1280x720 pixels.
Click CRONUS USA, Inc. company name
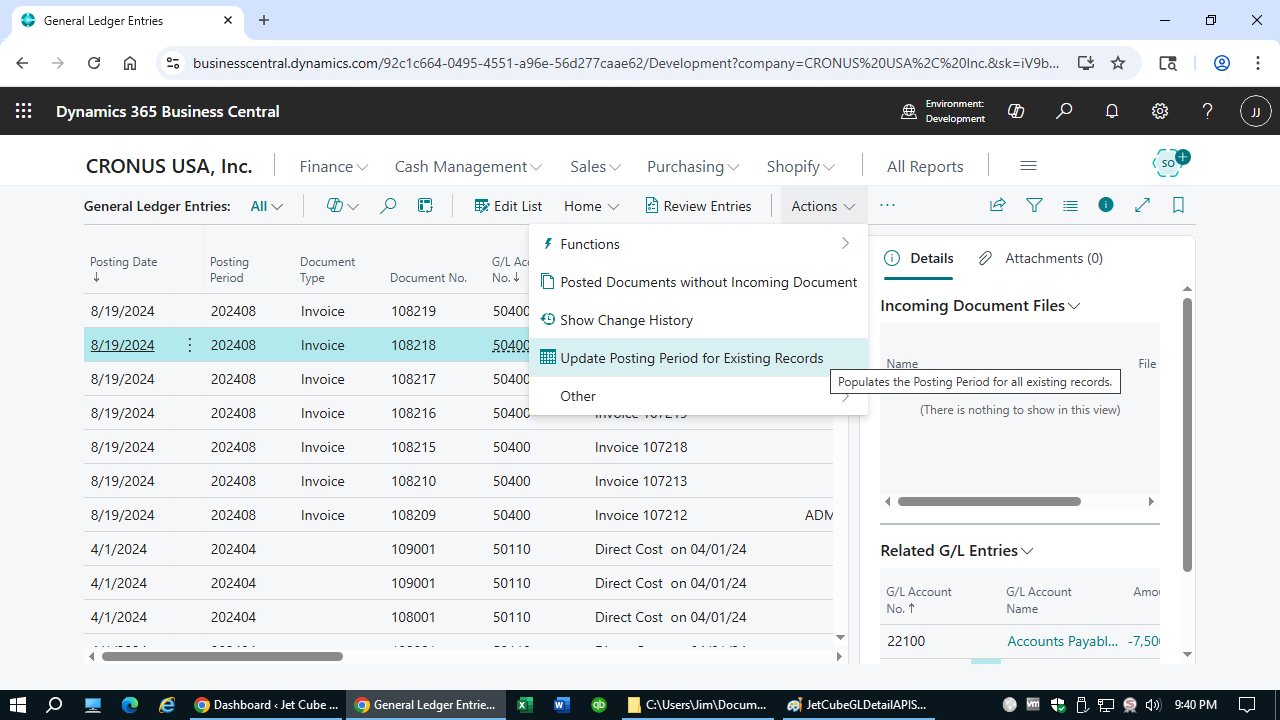[x=169, y=166]
